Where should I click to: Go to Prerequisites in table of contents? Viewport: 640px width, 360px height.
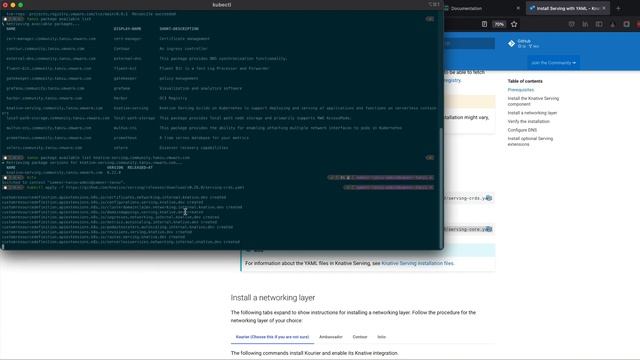coord(520,90)
